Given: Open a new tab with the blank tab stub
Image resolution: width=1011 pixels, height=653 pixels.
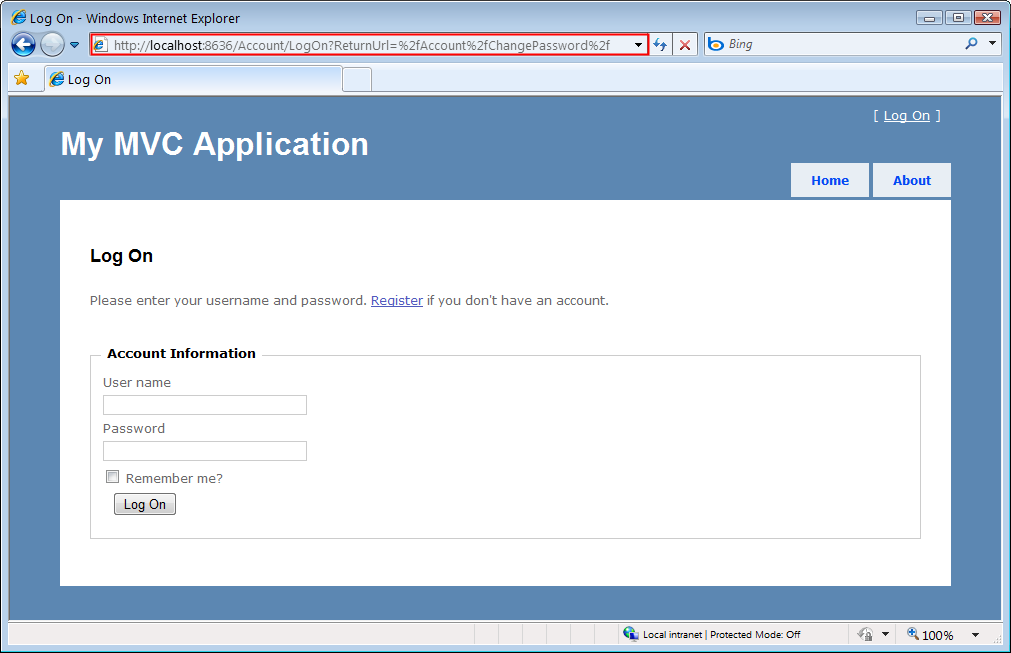Looking at the screenshot, I should coord(356,78).
